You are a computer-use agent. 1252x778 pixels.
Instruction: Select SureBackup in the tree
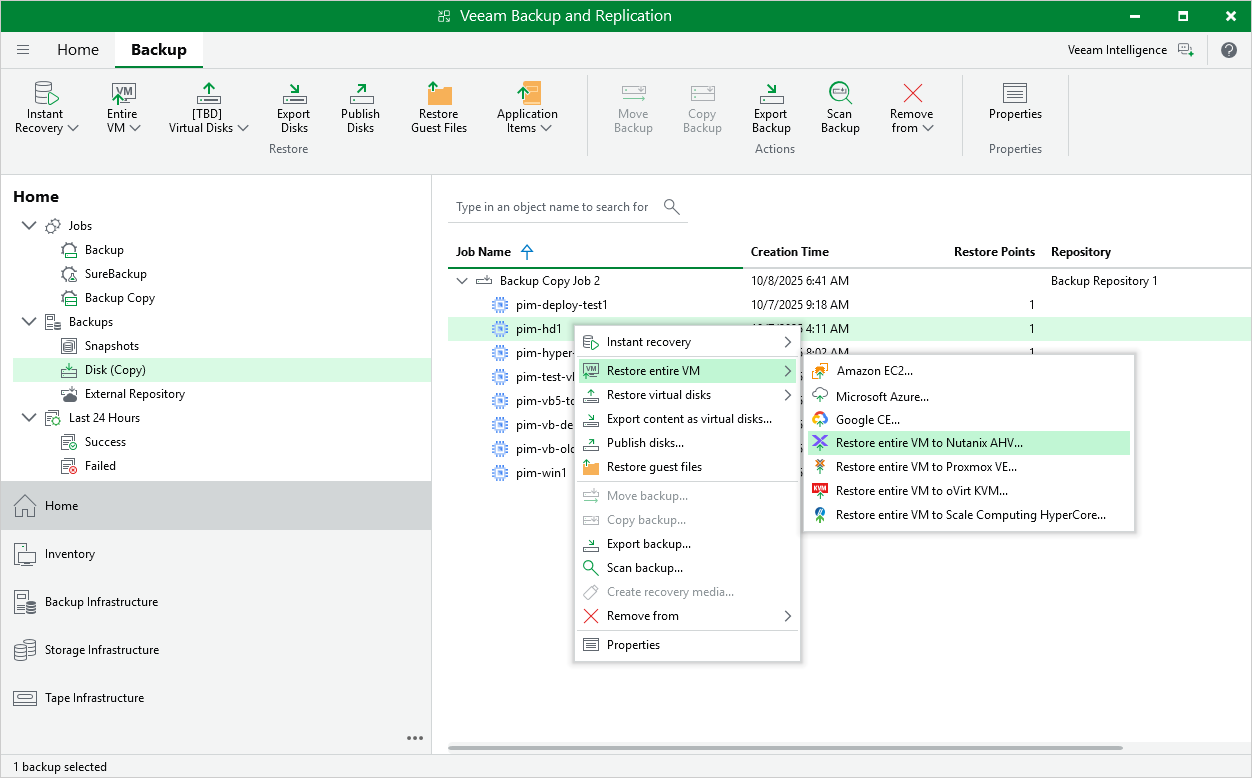pos(115,274)
